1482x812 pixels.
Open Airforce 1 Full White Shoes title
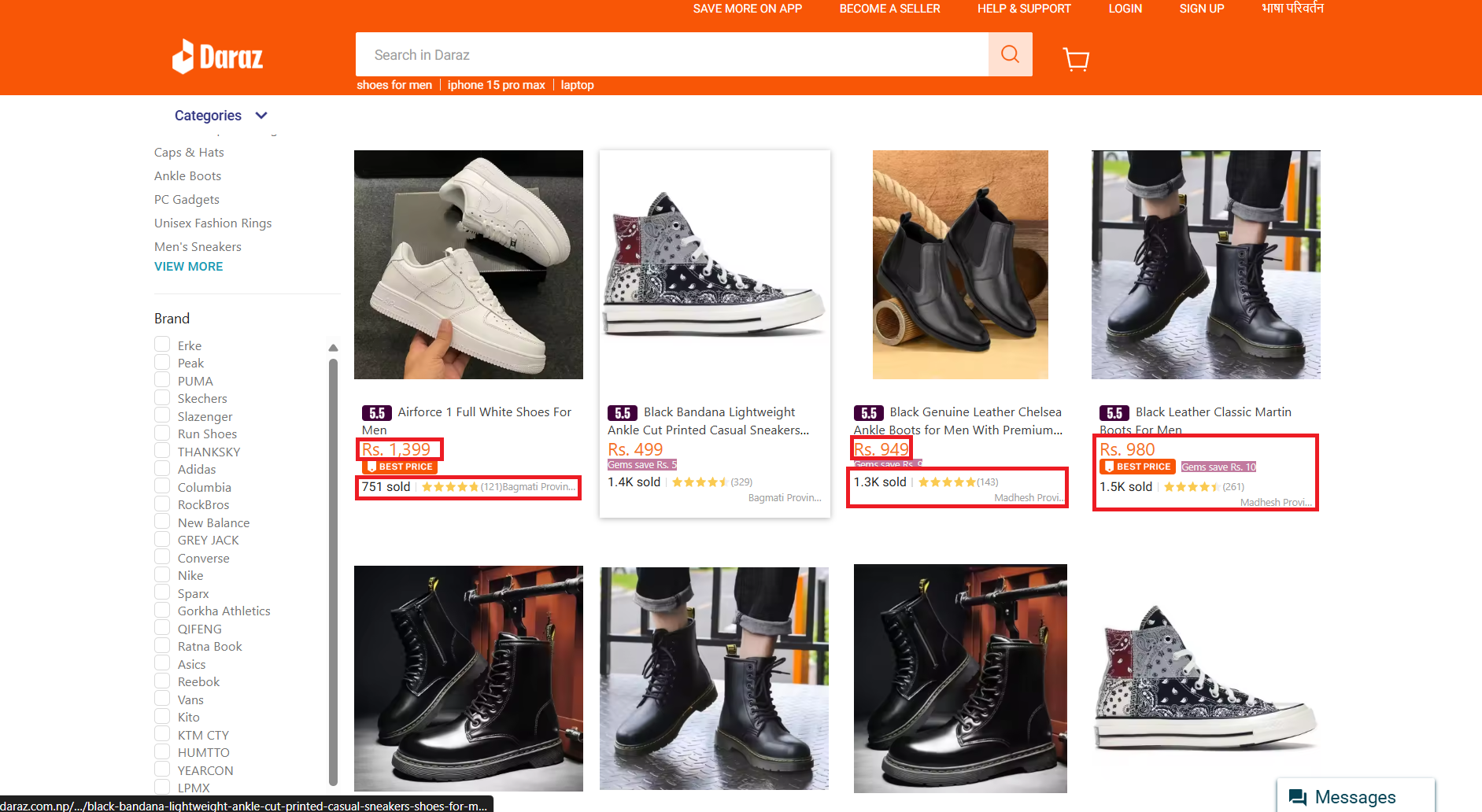click(x=467, y=421)
